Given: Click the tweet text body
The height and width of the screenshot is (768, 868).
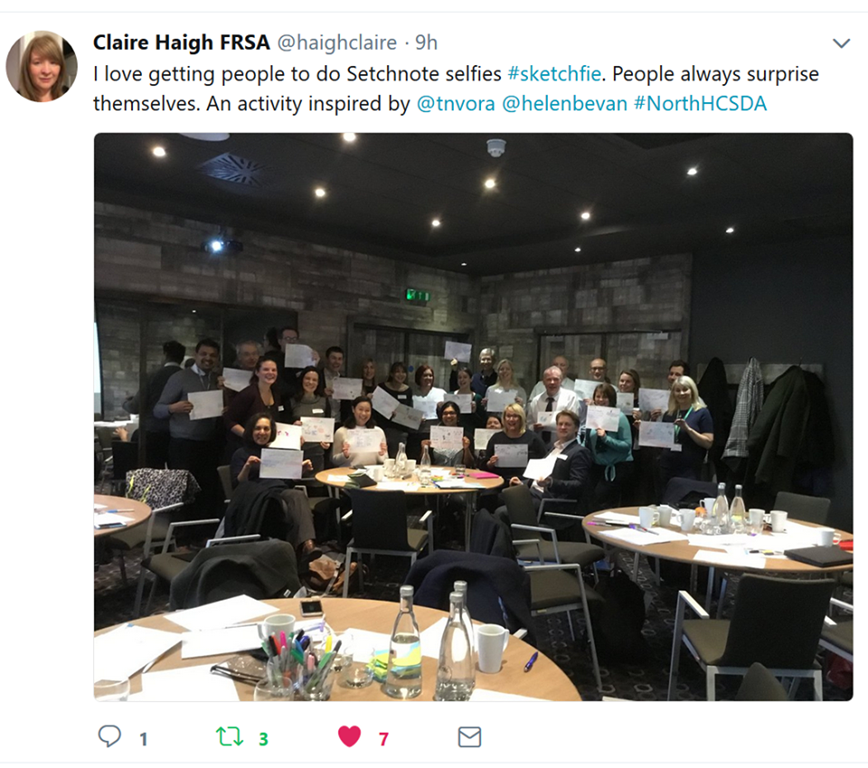Looking at the screenshot, I should [456, 89].
